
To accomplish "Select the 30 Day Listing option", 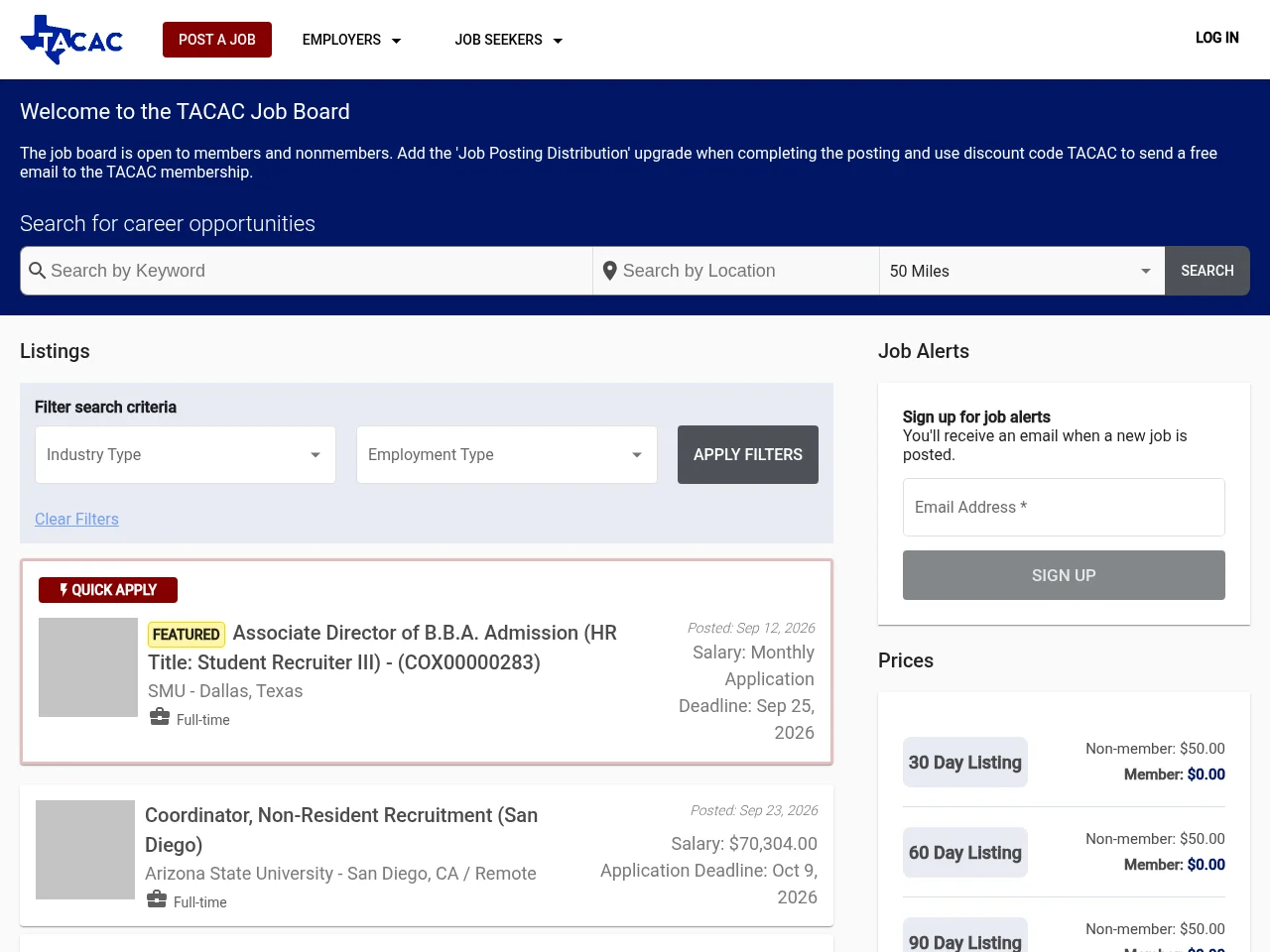I will tap(965, 763).
